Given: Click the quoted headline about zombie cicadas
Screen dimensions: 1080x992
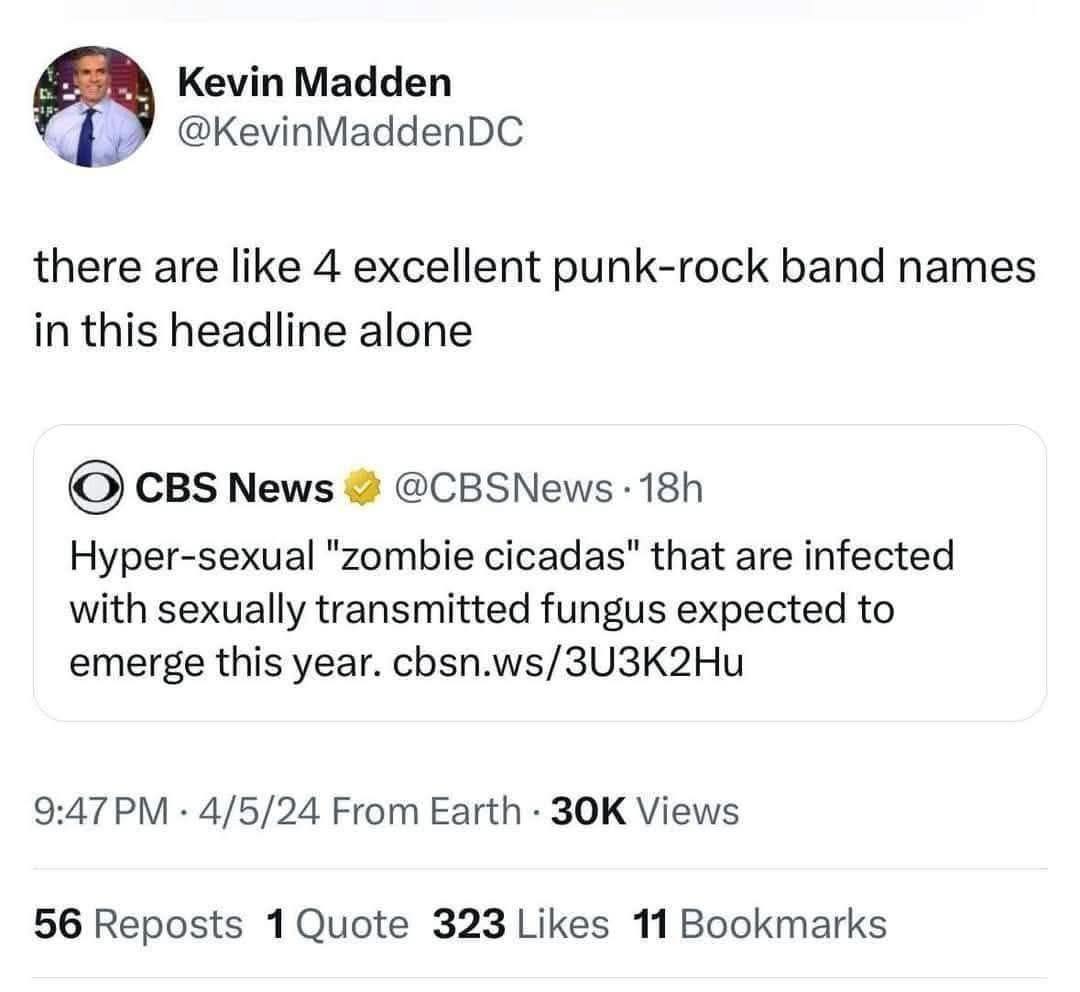Looking at the screenshot, I should pos(510,609).
